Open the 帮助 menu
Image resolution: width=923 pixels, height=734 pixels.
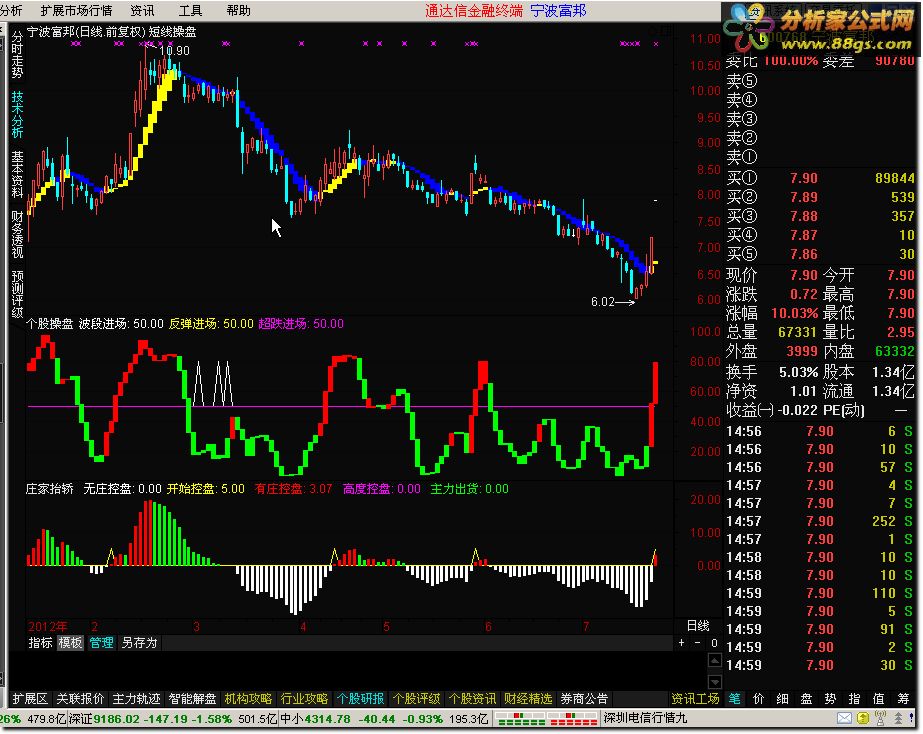pos(238,11)
